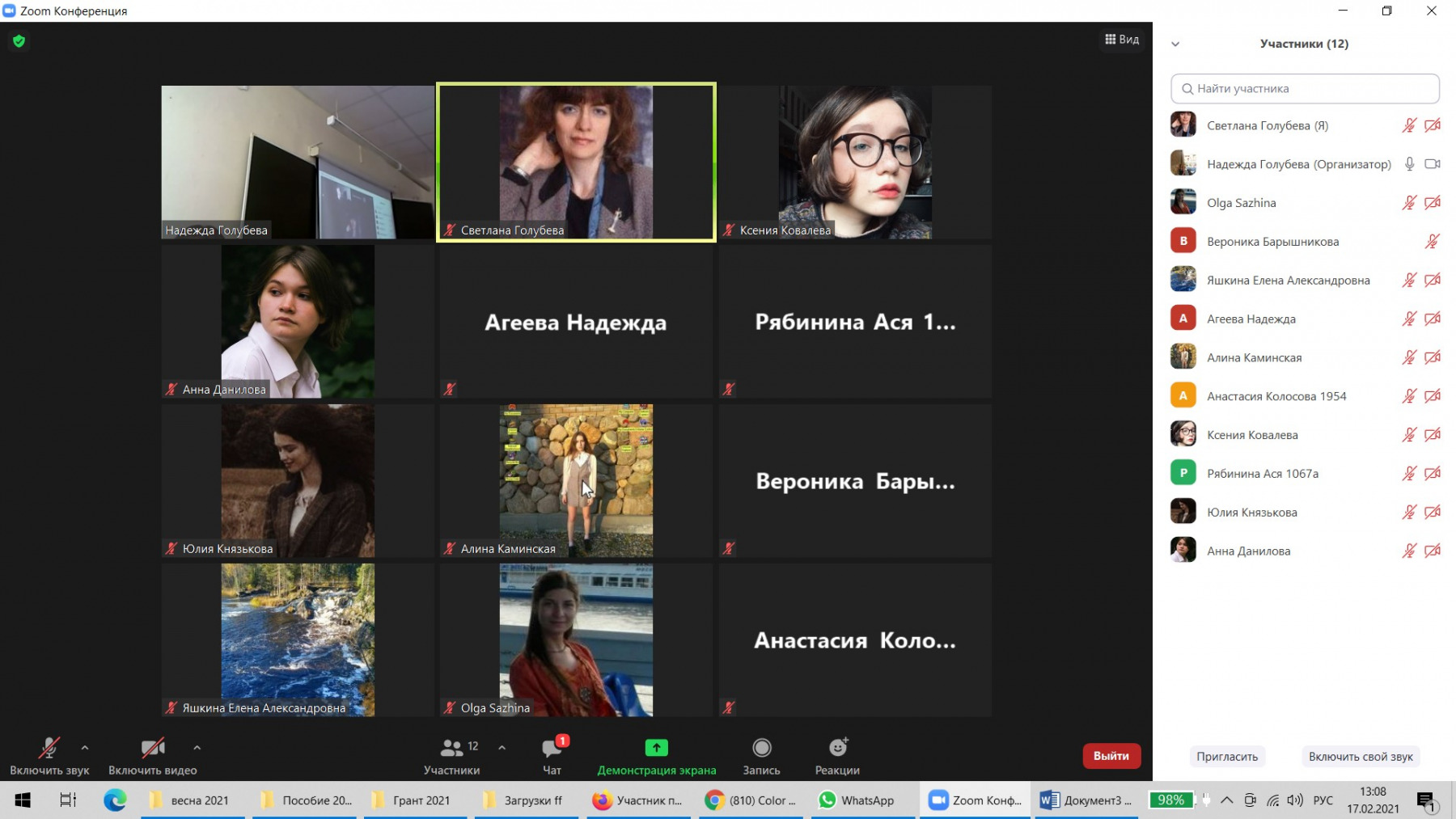Image resolution: width=1456 pixels, height=819 pixels.
Task: Open the Chat panel icon
Action: 552,749
